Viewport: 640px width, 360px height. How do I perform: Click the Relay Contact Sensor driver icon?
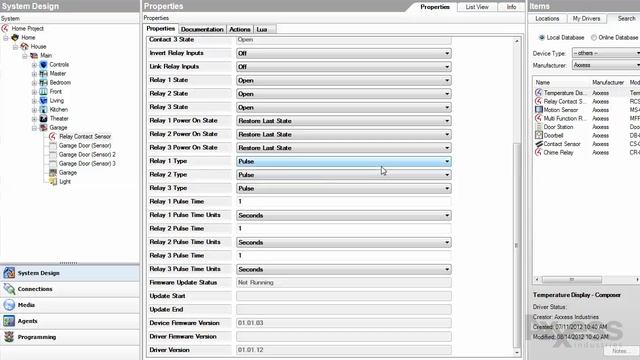(53, 136)
